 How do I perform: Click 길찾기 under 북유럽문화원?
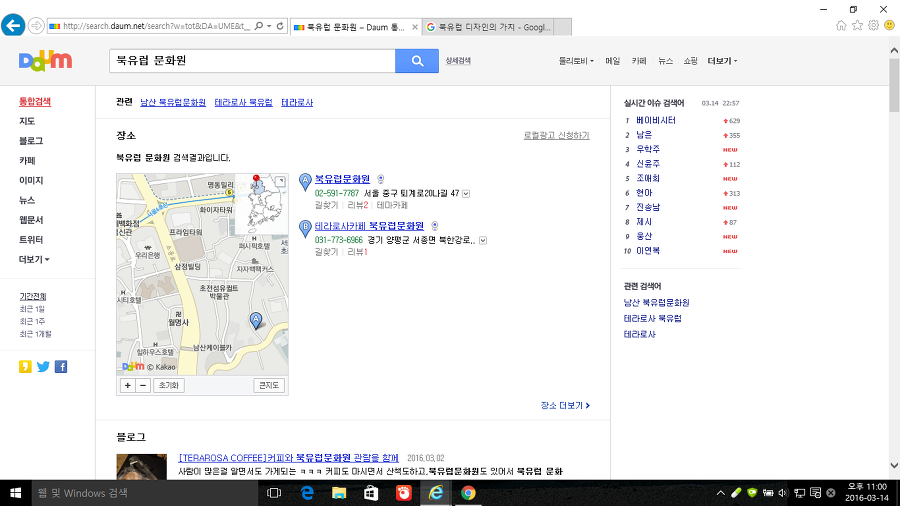pyautogui.click(x=326, y=205)
